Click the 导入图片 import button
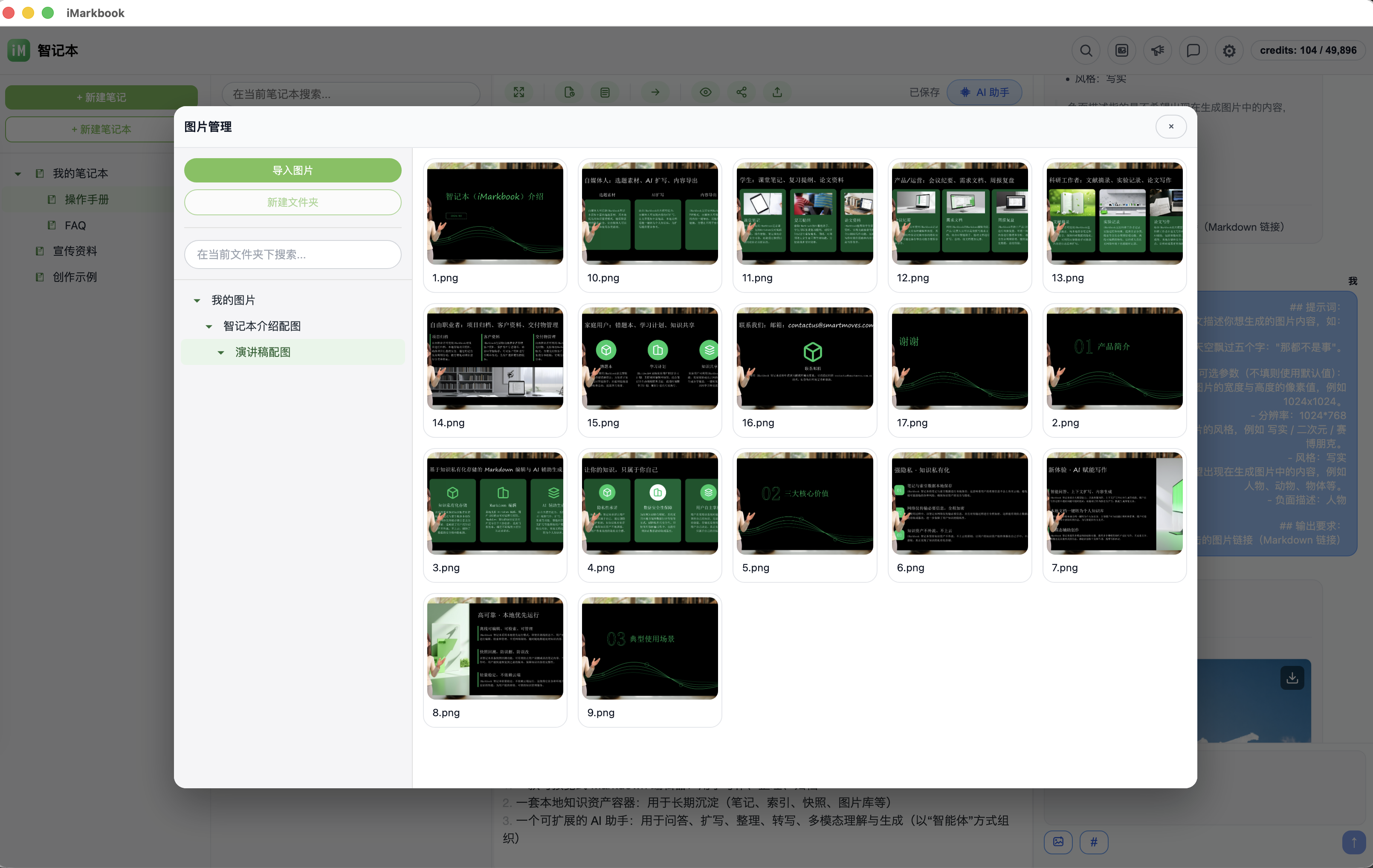 [x=293, y=171]
